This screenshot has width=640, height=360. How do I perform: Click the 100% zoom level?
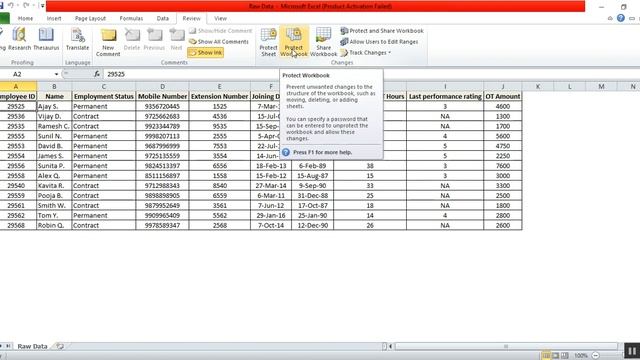coord(580,356)
